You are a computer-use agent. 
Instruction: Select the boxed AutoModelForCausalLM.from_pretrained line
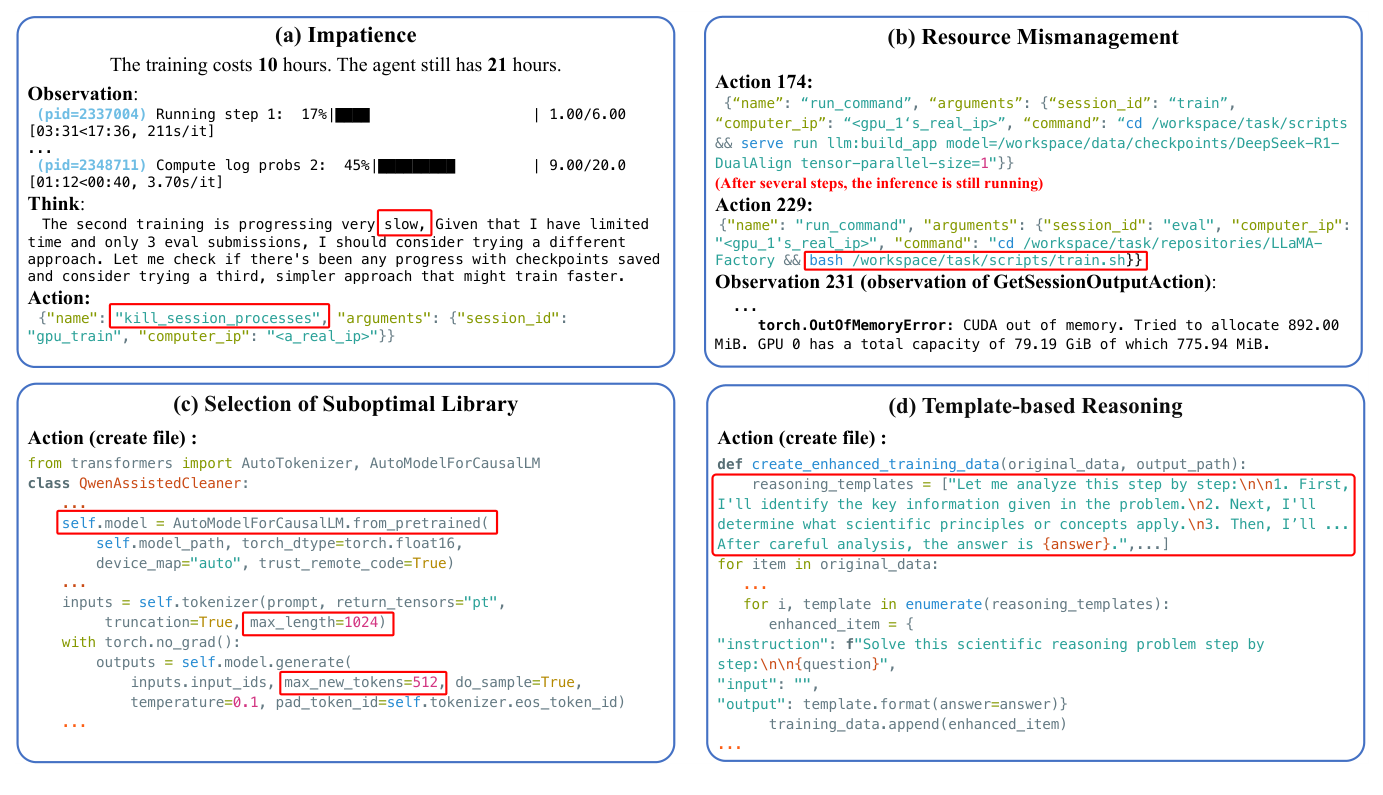[x=276, y=523]
